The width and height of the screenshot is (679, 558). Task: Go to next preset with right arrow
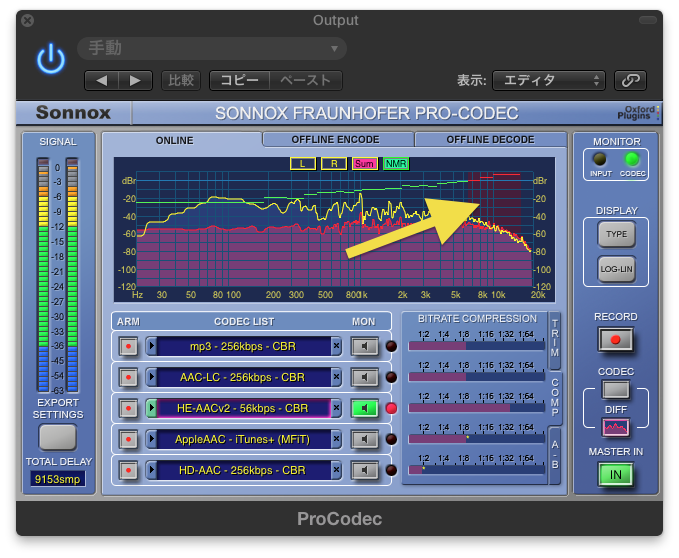coord(136,81)
